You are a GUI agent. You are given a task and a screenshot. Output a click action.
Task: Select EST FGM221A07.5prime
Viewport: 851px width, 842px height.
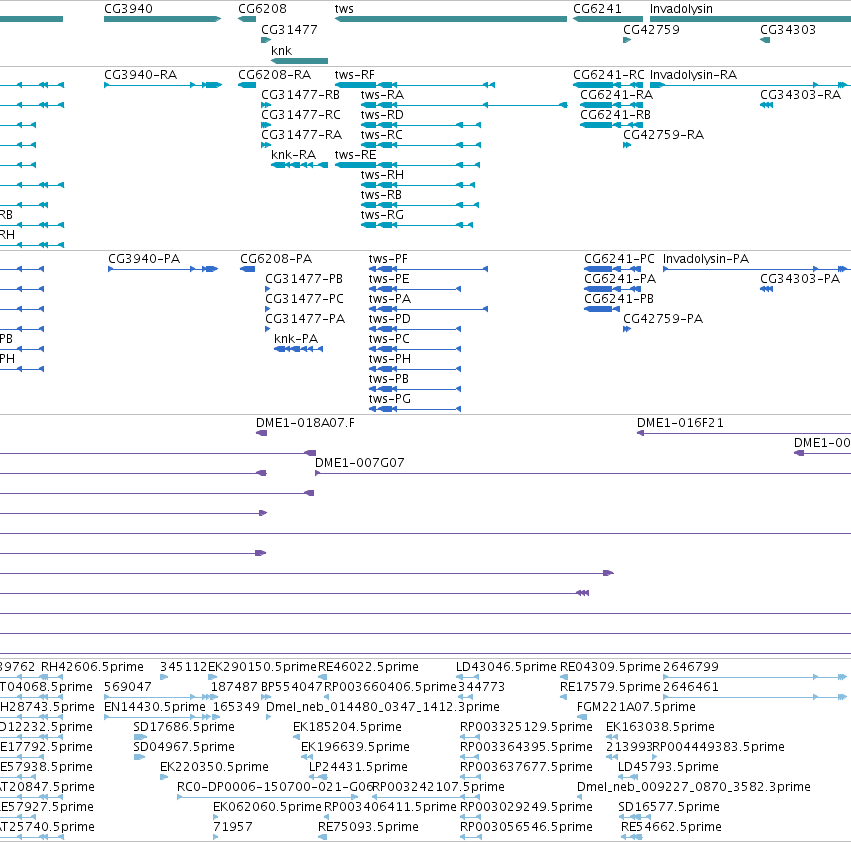(x=636, y=707)
